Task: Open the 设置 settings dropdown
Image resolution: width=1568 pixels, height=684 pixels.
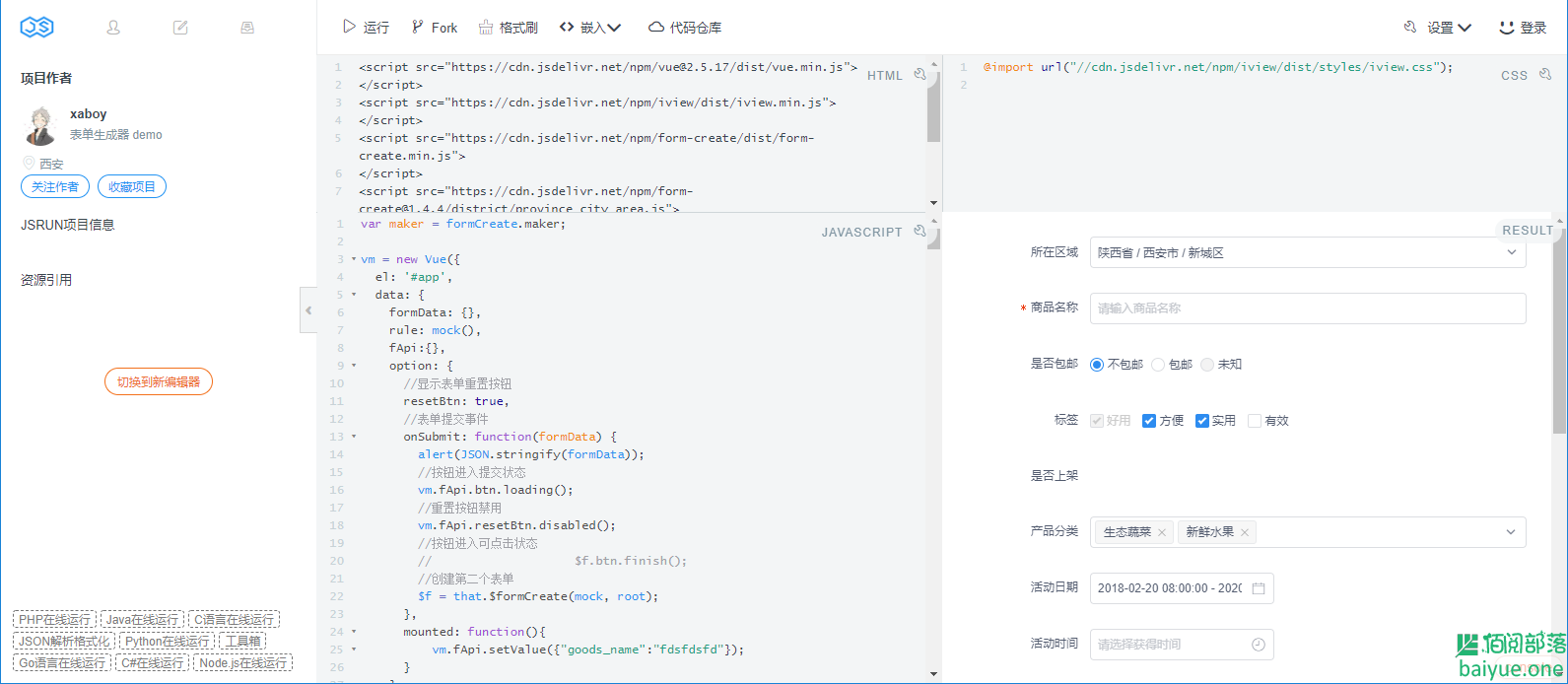Action: click(x=1438, y=28)
